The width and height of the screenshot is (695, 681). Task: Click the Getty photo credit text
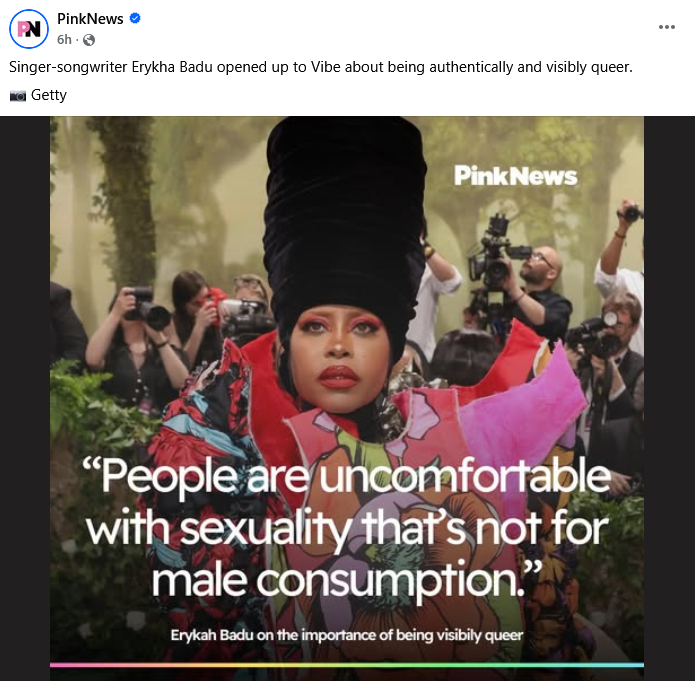49,95
